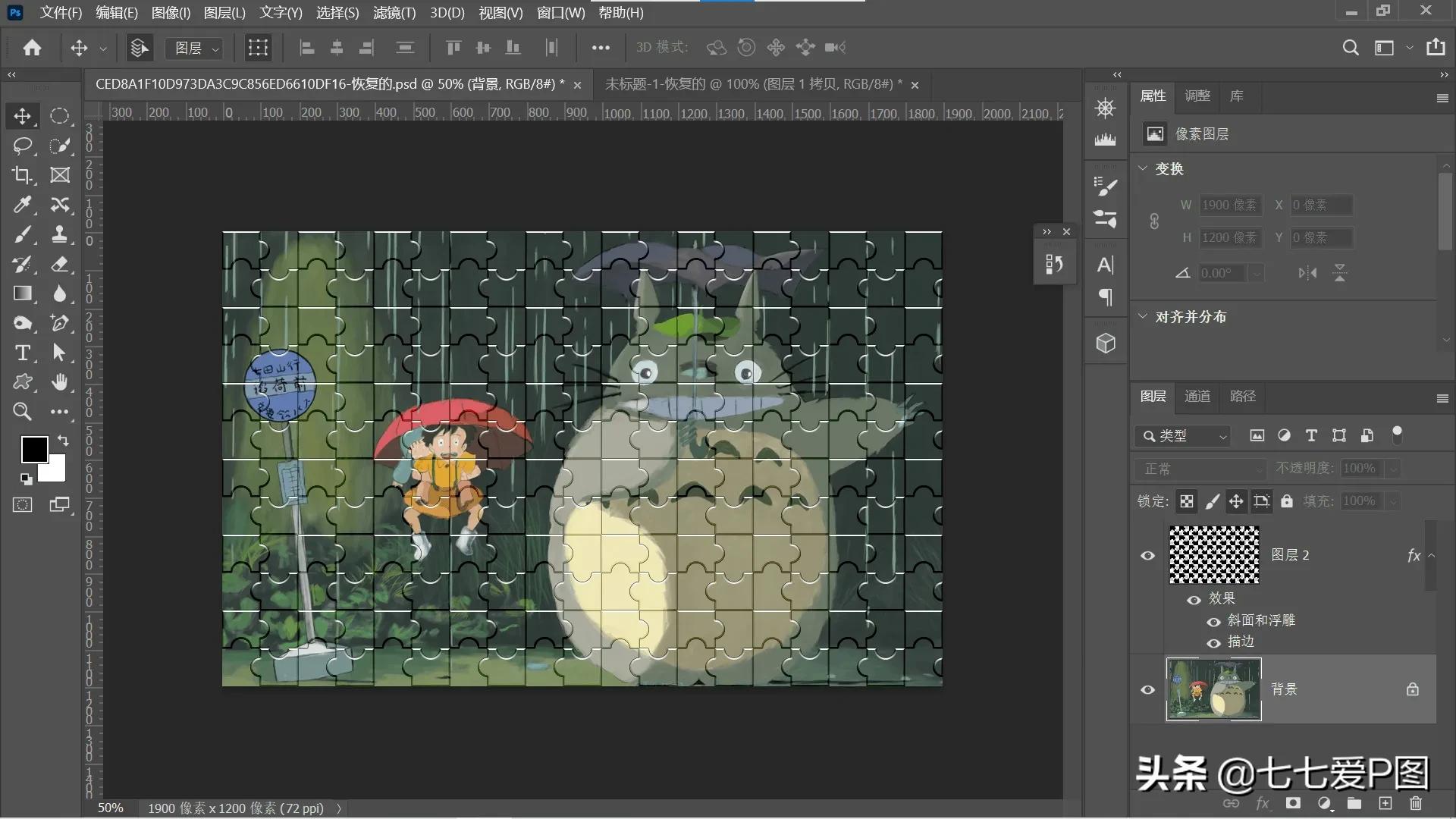Image resolution: width=1456 pixels, height=819 pixels.
Task: Click the 背景 layer thumbnail
Action: (x=1213, y=689)
